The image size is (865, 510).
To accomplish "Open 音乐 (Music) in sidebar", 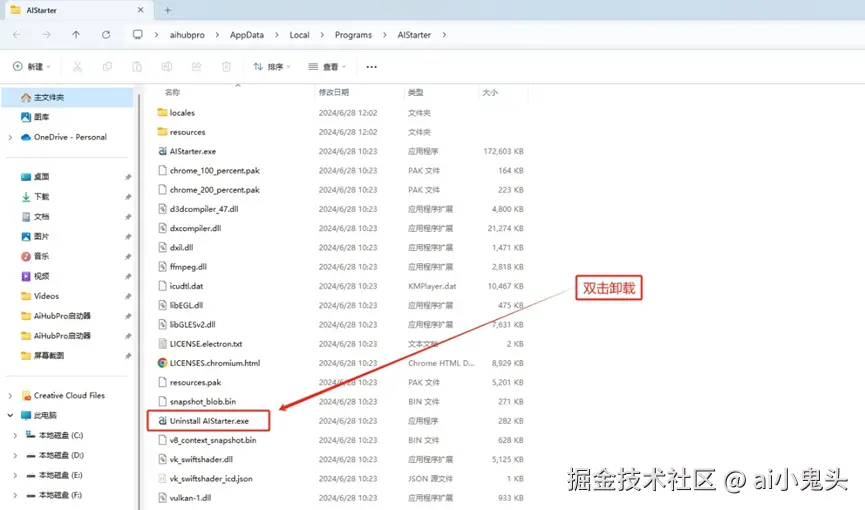I will 41,256.
